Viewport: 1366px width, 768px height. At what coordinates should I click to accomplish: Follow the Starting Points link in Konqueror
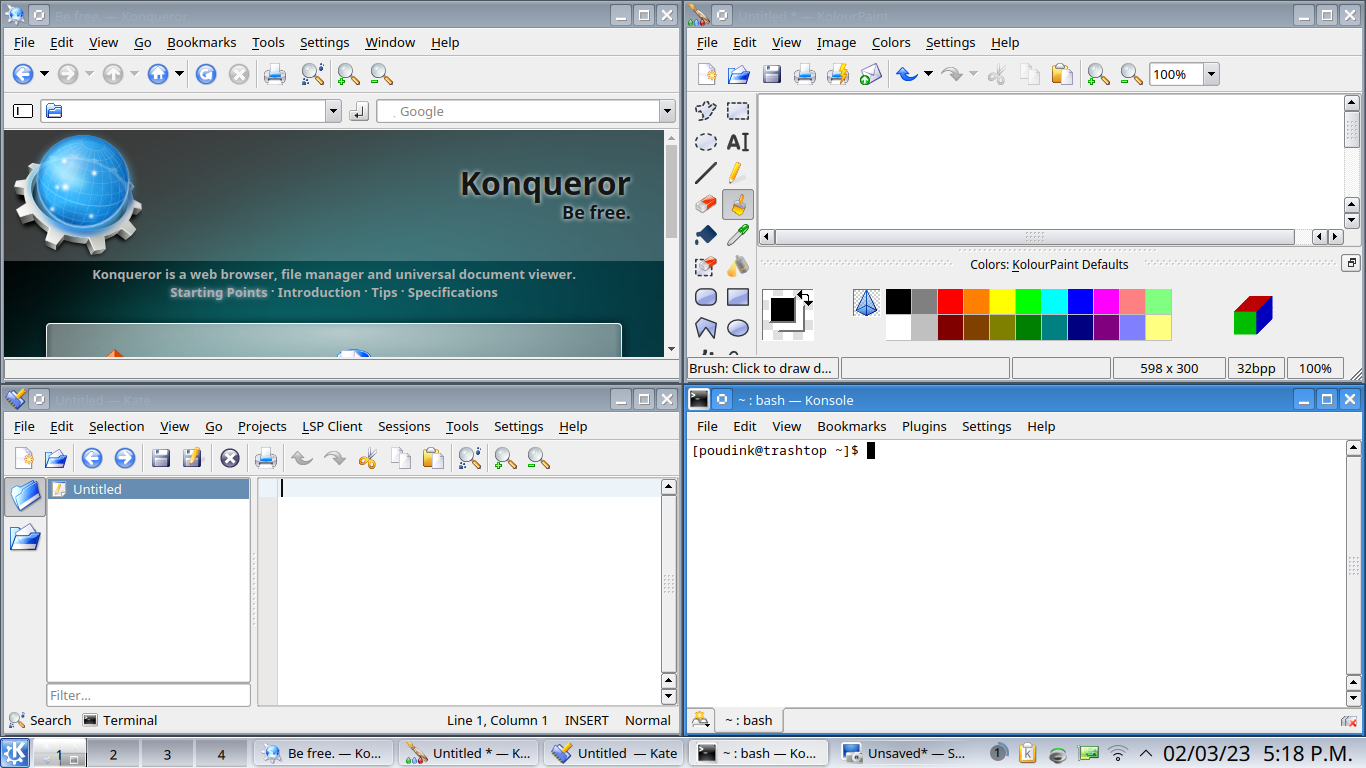pos(219,292)
